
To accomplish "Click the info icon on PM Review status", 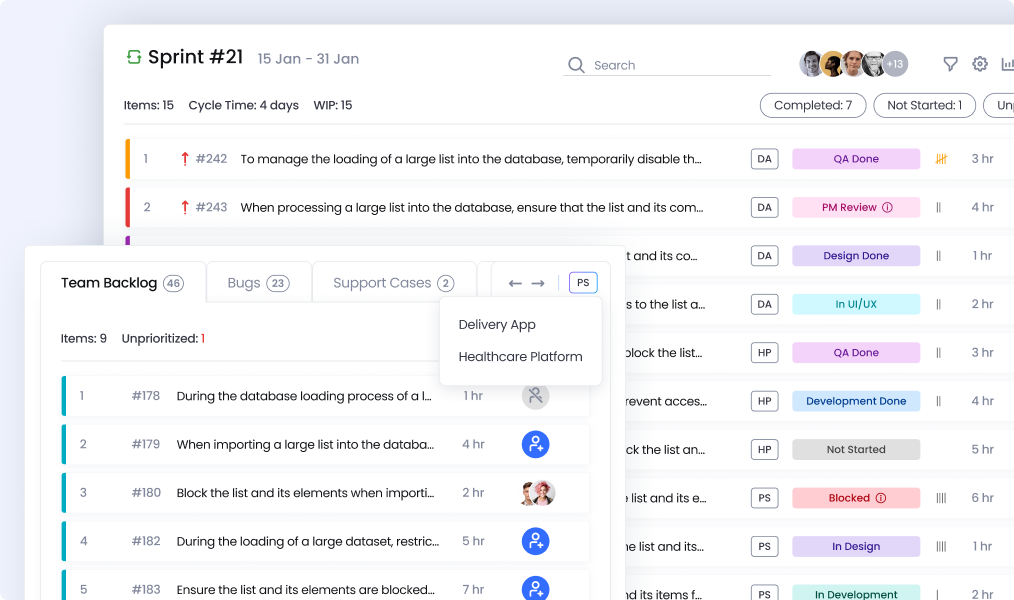I will coord(887,208).
